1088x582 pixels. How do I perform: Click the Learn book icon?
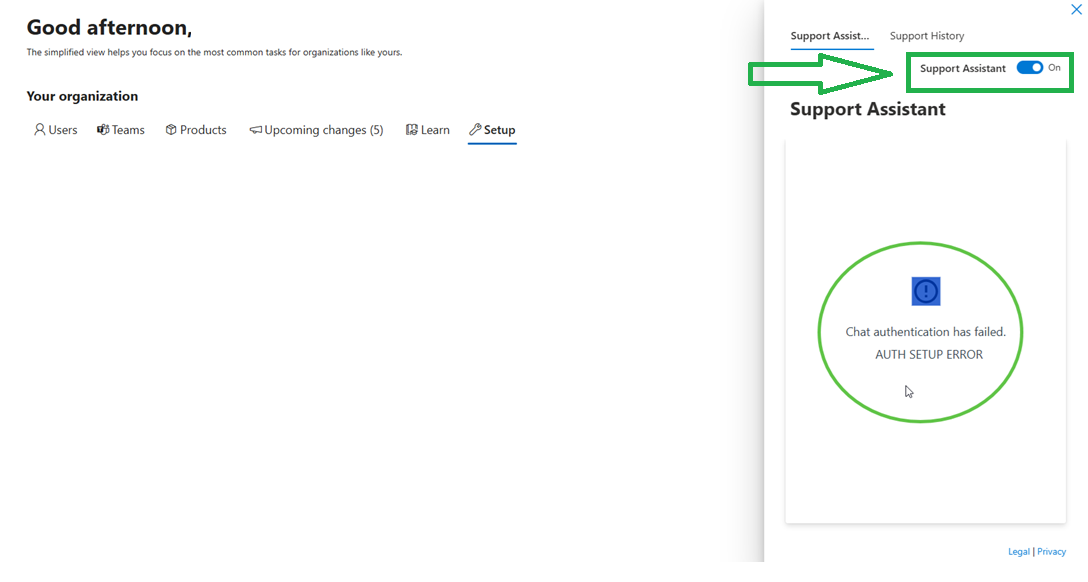click(x=411, y=130)
